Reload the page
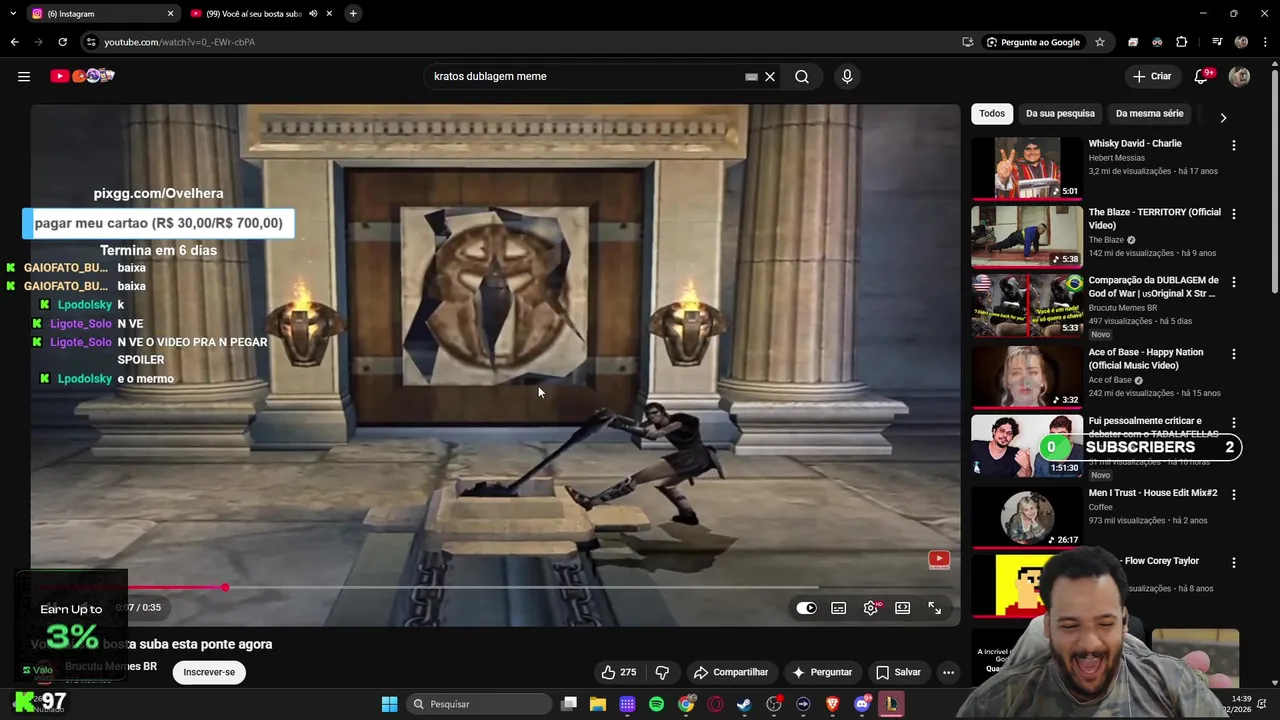The image size is (1280, 720). (62, 42)
